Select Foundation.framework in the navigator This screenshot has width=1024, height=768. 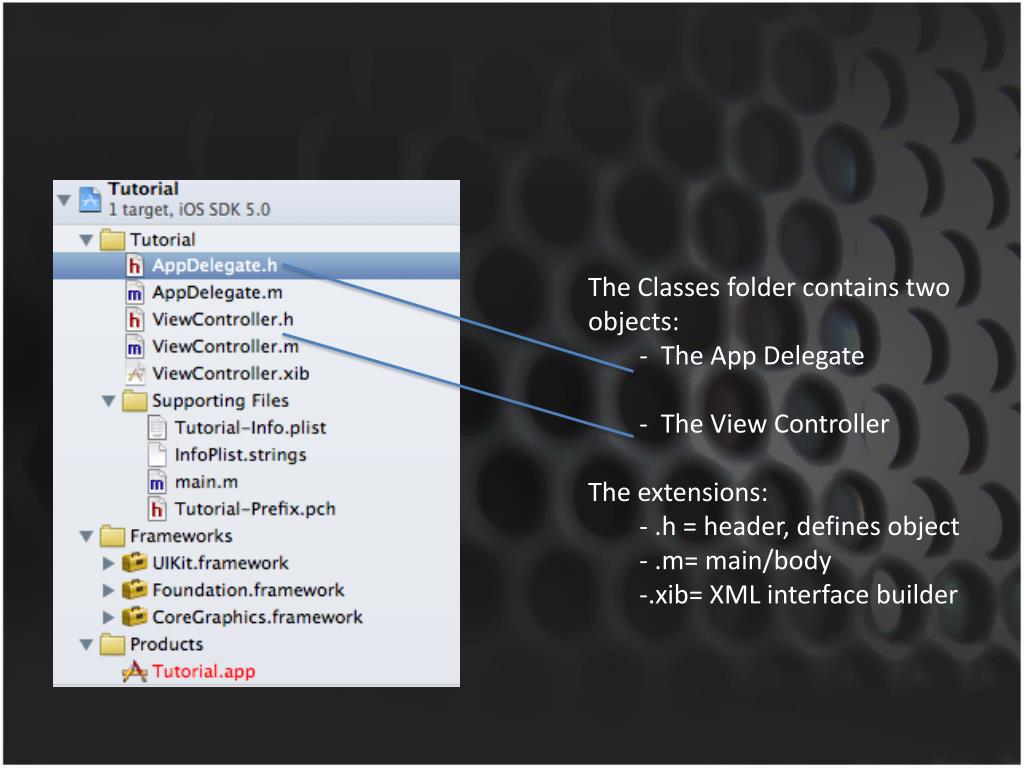click(248, 590)
